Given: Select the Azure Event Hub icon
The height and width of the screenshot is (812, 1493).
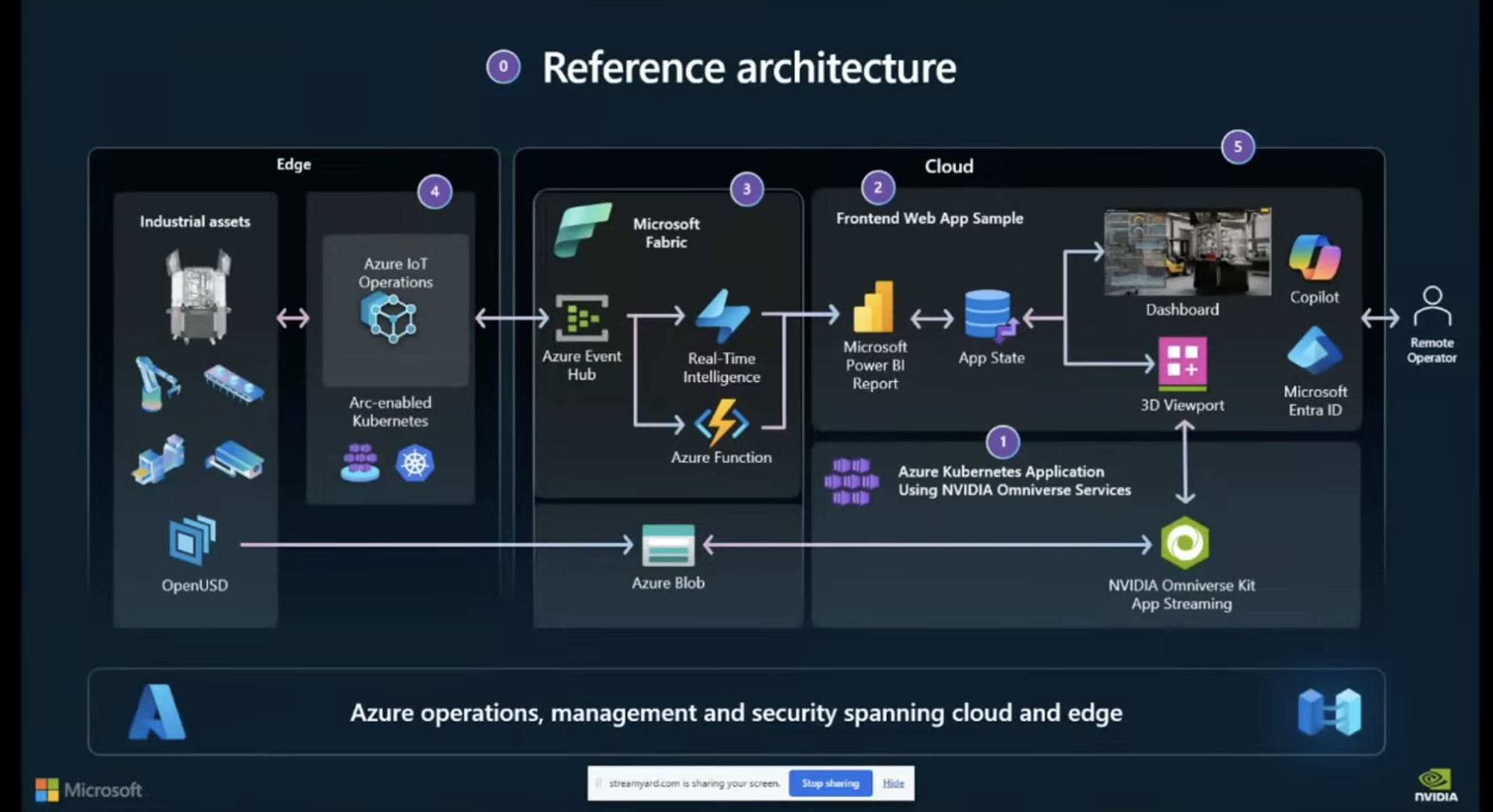Looking at the screenshot, I should (582, 318).
